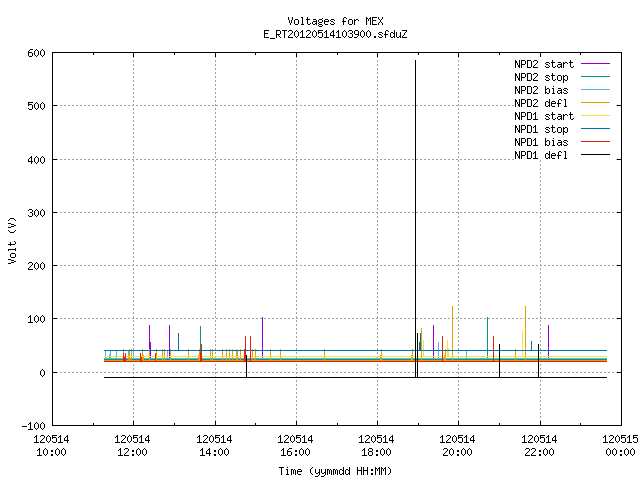Click the x-axis label 120515 00:00

[x=620, y=446]
